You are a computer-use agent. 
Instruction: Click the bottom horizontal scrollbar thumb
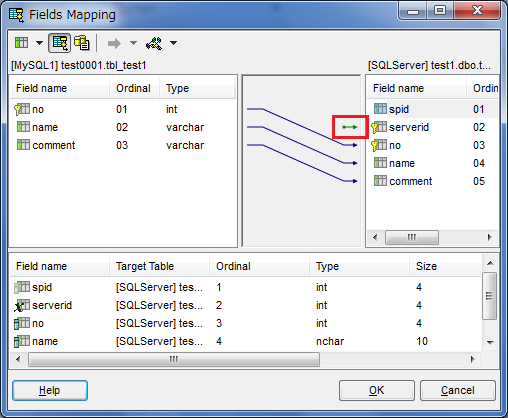tap(174, 360)
